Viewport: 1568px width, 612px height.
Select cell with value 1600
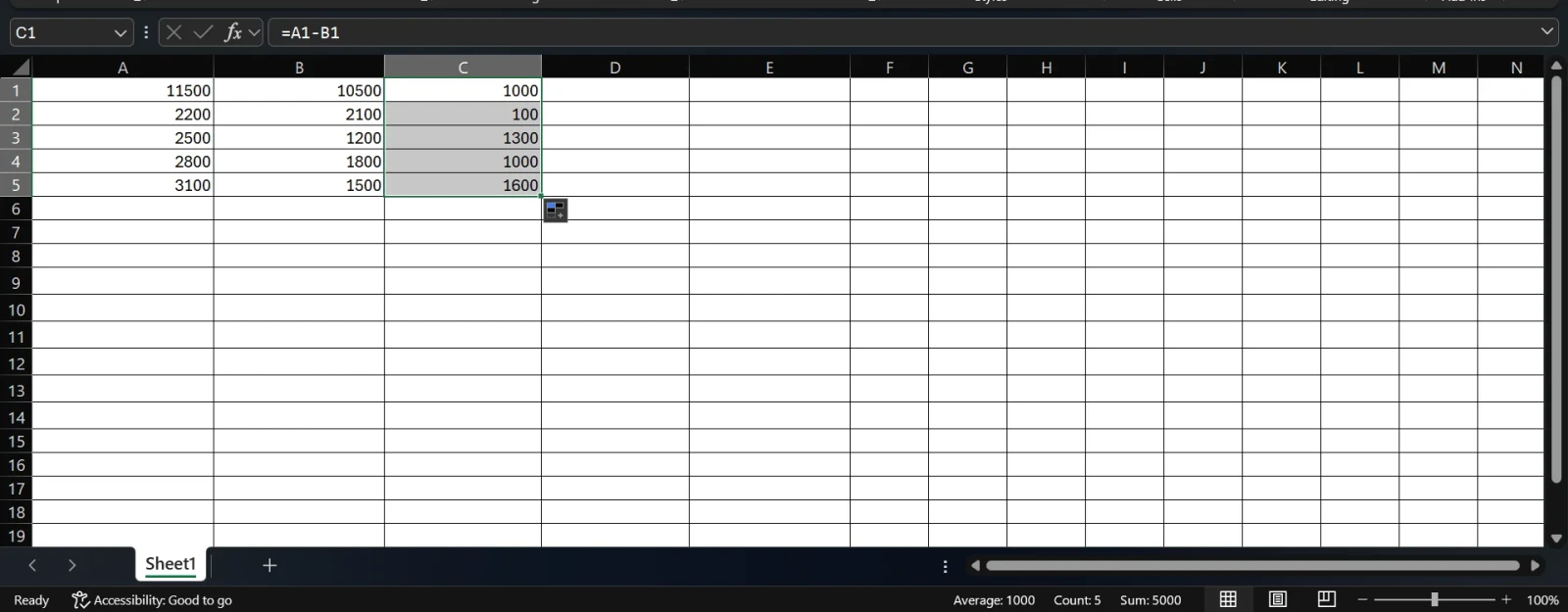tap(463, 184)
